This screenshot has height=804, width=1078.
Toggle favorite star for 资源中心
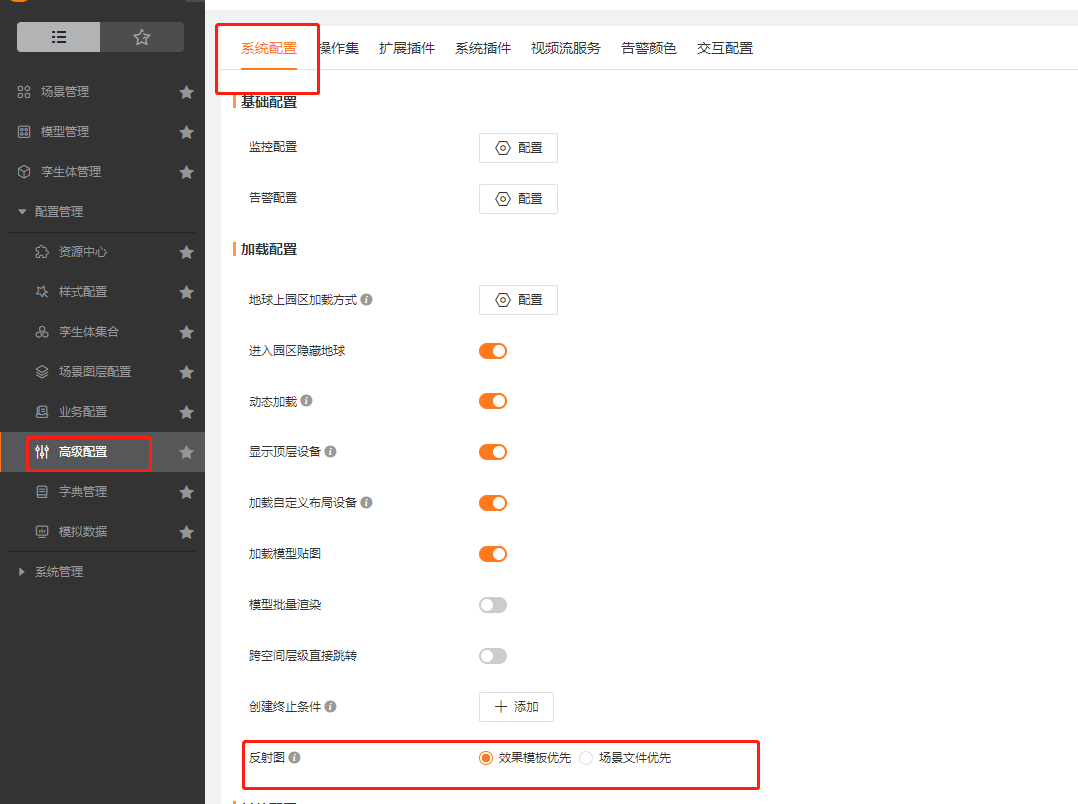[x=186, y=252]
